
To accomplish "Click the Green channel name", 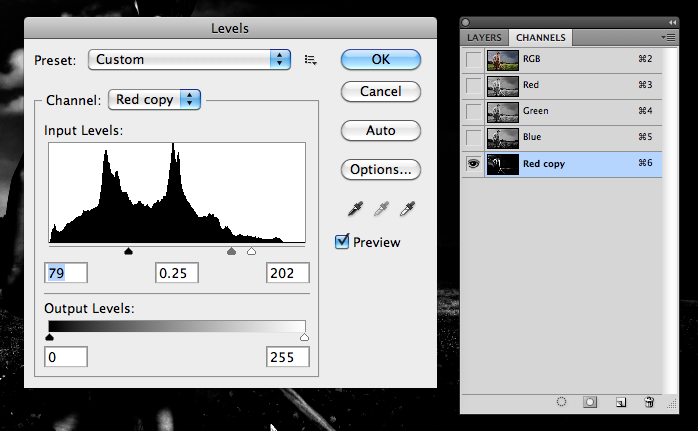I will pos(536,111).
